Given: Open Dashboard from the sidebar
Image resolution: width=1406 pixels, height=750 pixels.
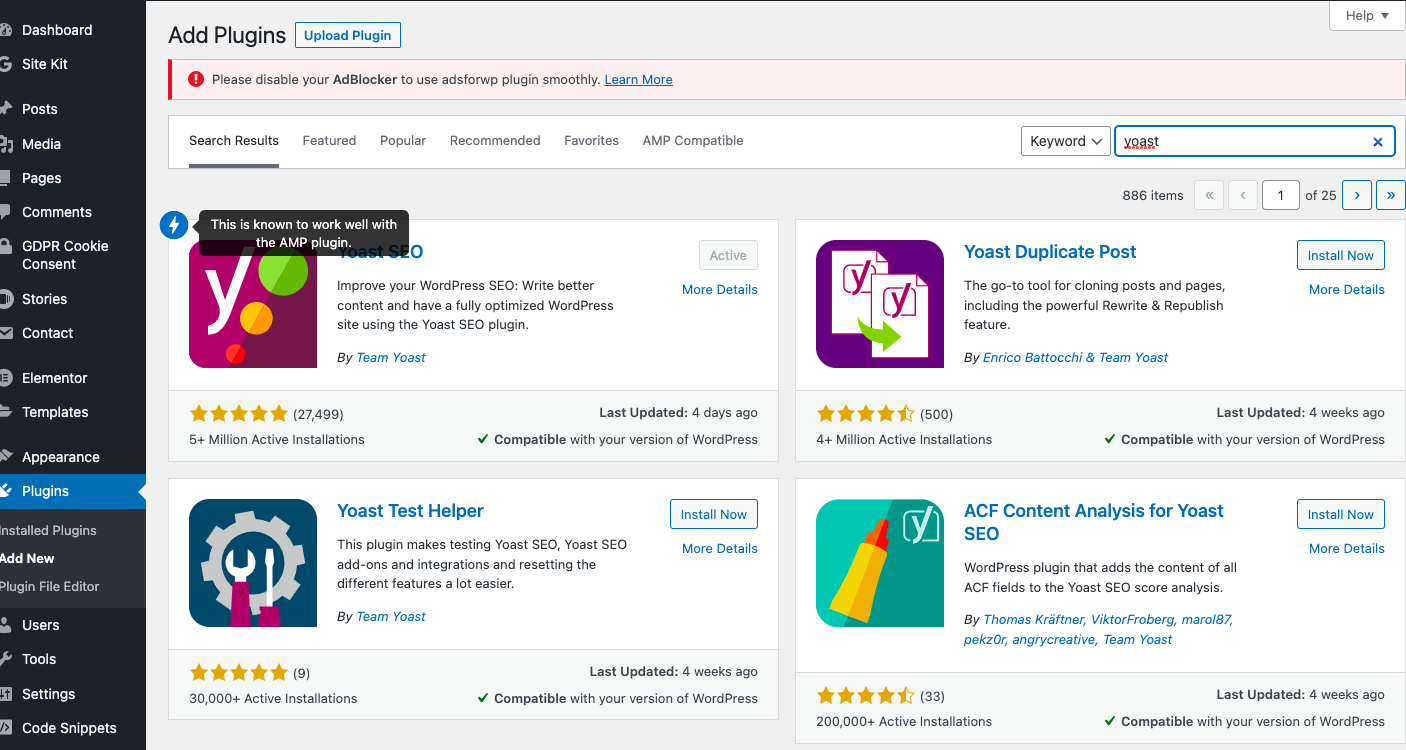Looking at the screenshot, I should tap(57, 30).
